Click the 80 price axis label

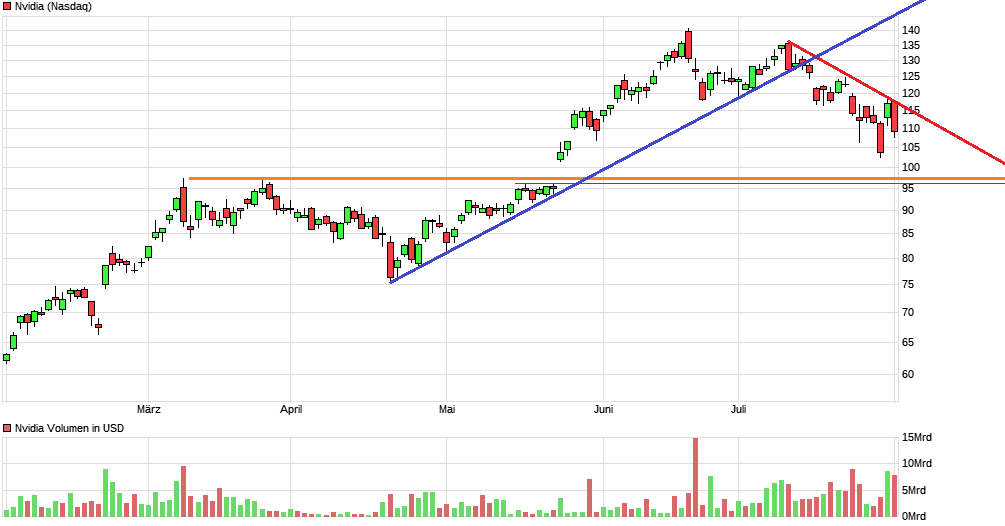pos(908,258)
